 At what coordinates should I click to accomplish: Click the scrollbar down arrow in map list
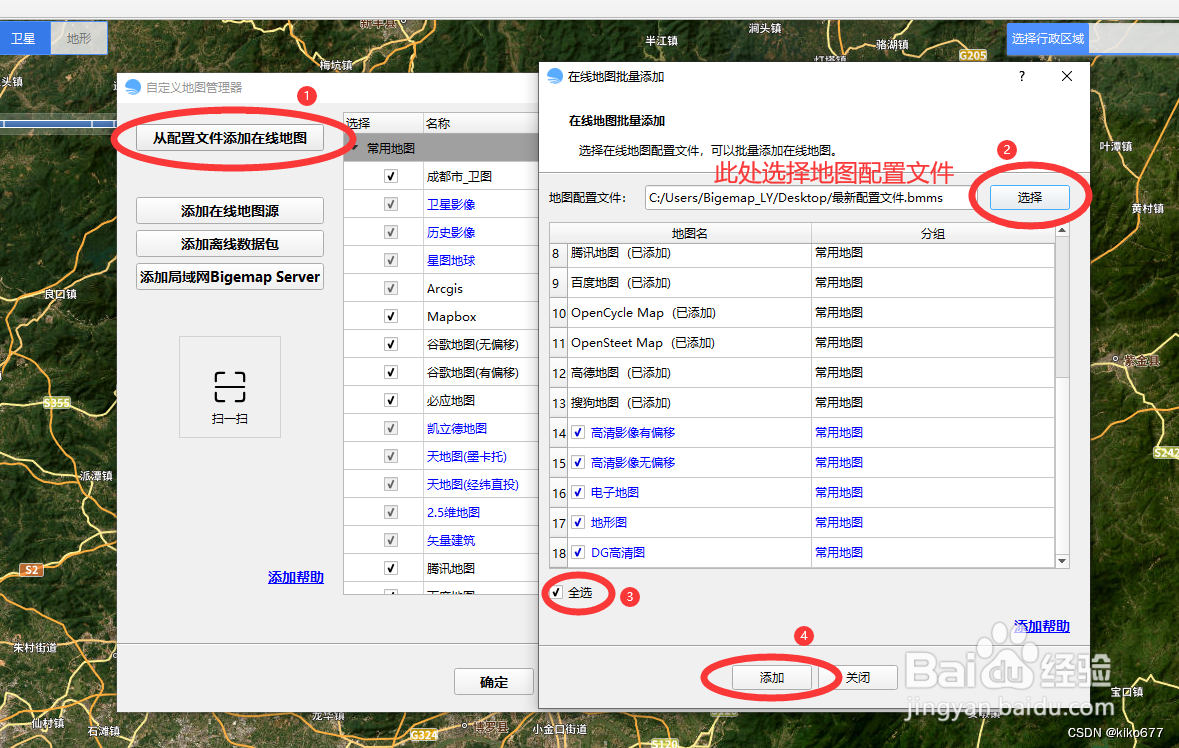(1061, 561)
